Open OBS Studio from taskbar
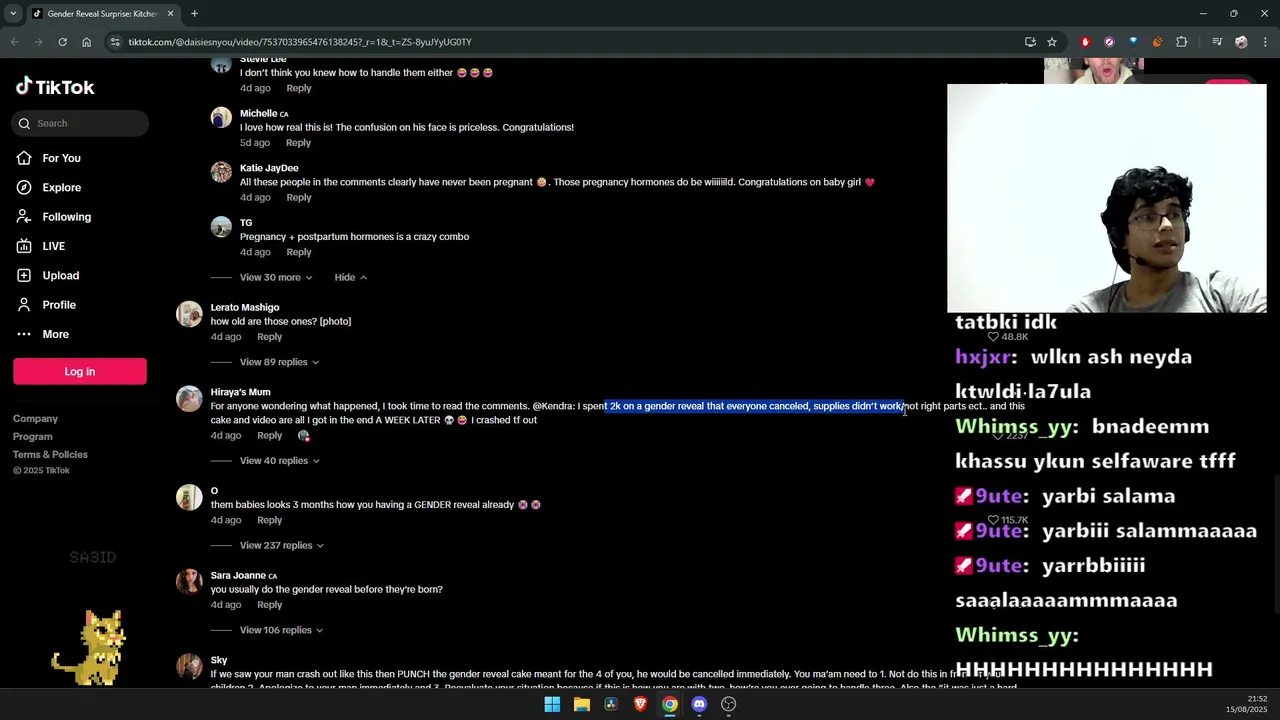This screenshot has width=1280, height=720. click(x=729, y=704)
